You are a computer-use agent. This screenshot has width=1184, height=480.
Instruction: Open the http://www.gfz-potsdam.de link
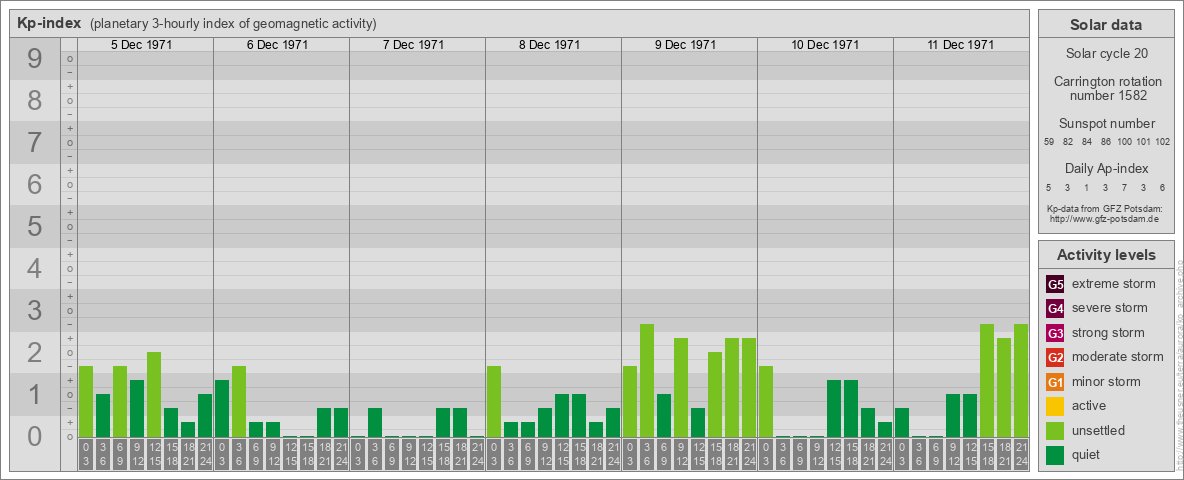click(x=1106, y=219)
